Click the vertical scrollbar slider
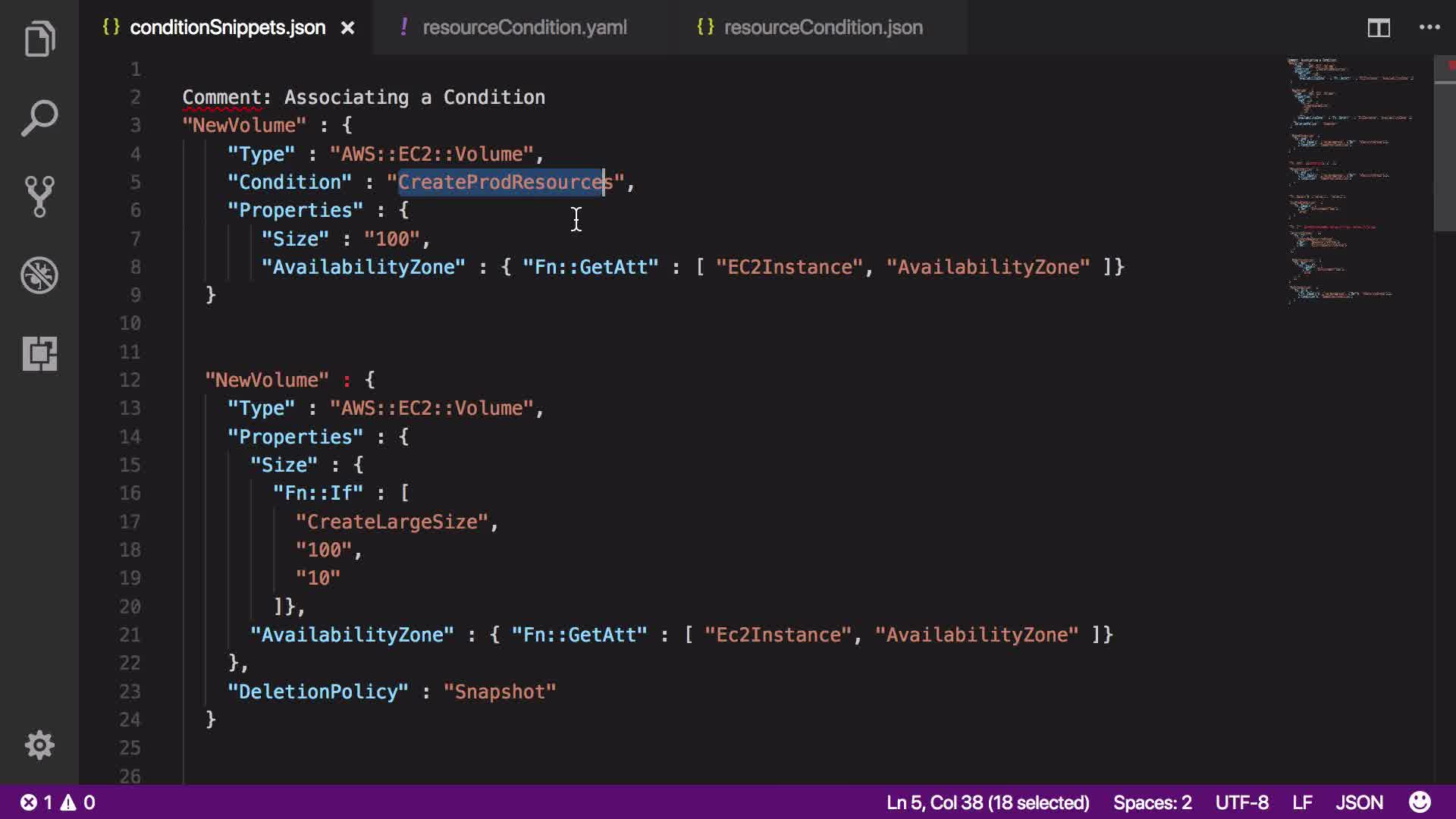Image resolution: width=1456 pixels, height=819 pixels. click(x=1445, y=144)
